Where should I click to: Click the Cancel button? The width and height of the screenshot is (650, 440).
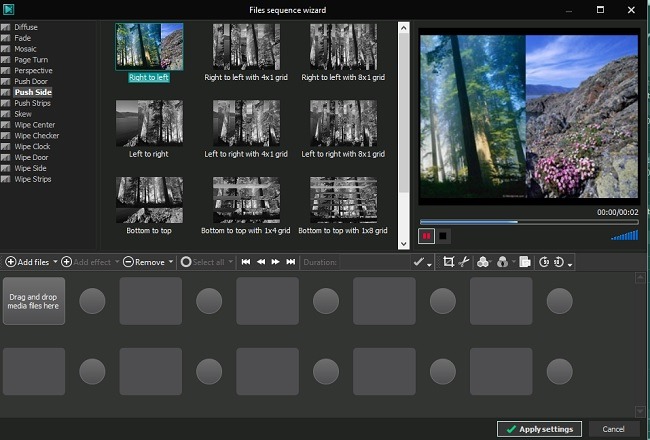click(x=614, y=429)
